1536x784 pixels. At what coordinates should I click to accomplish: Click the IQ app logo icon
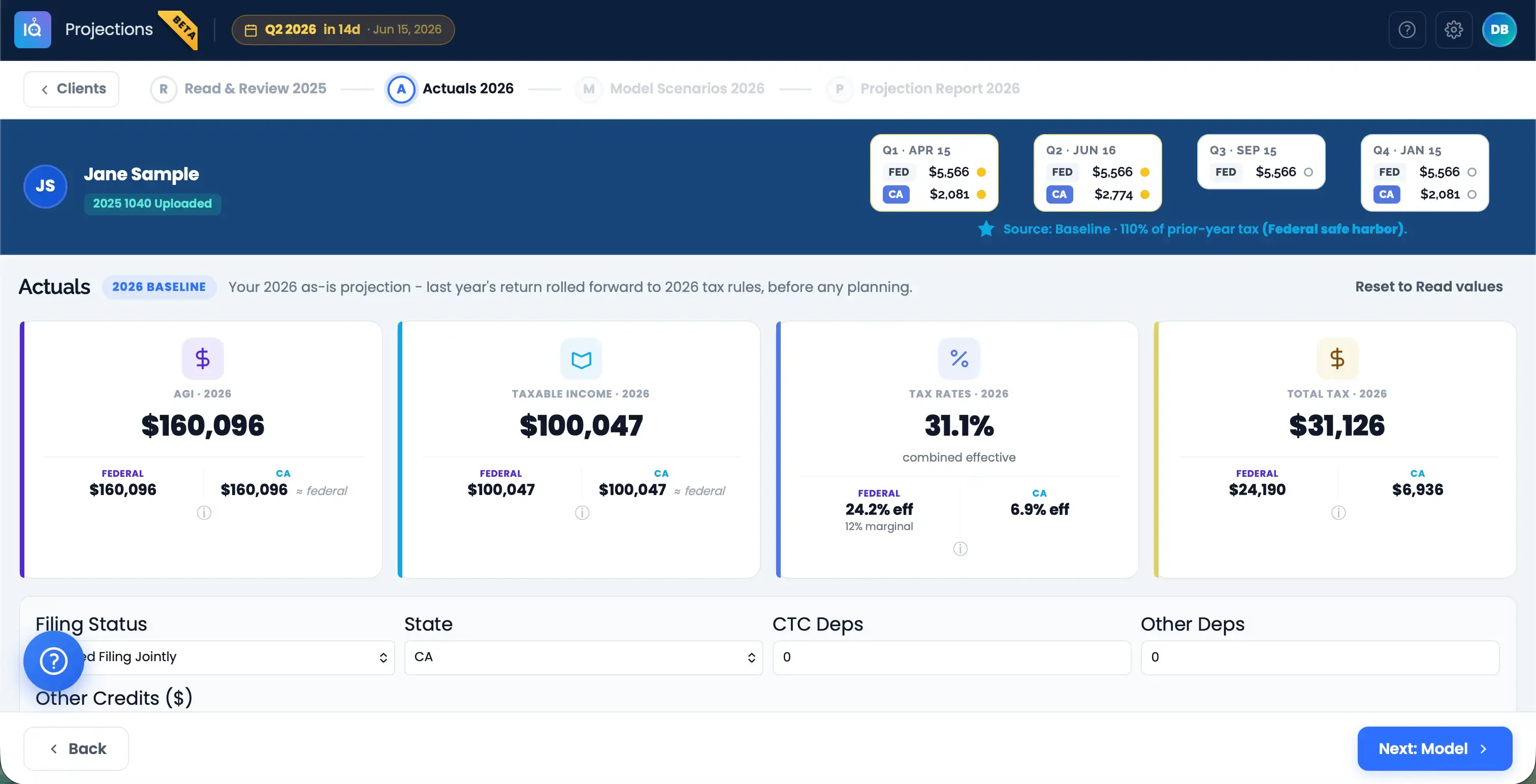coord(33,29)
